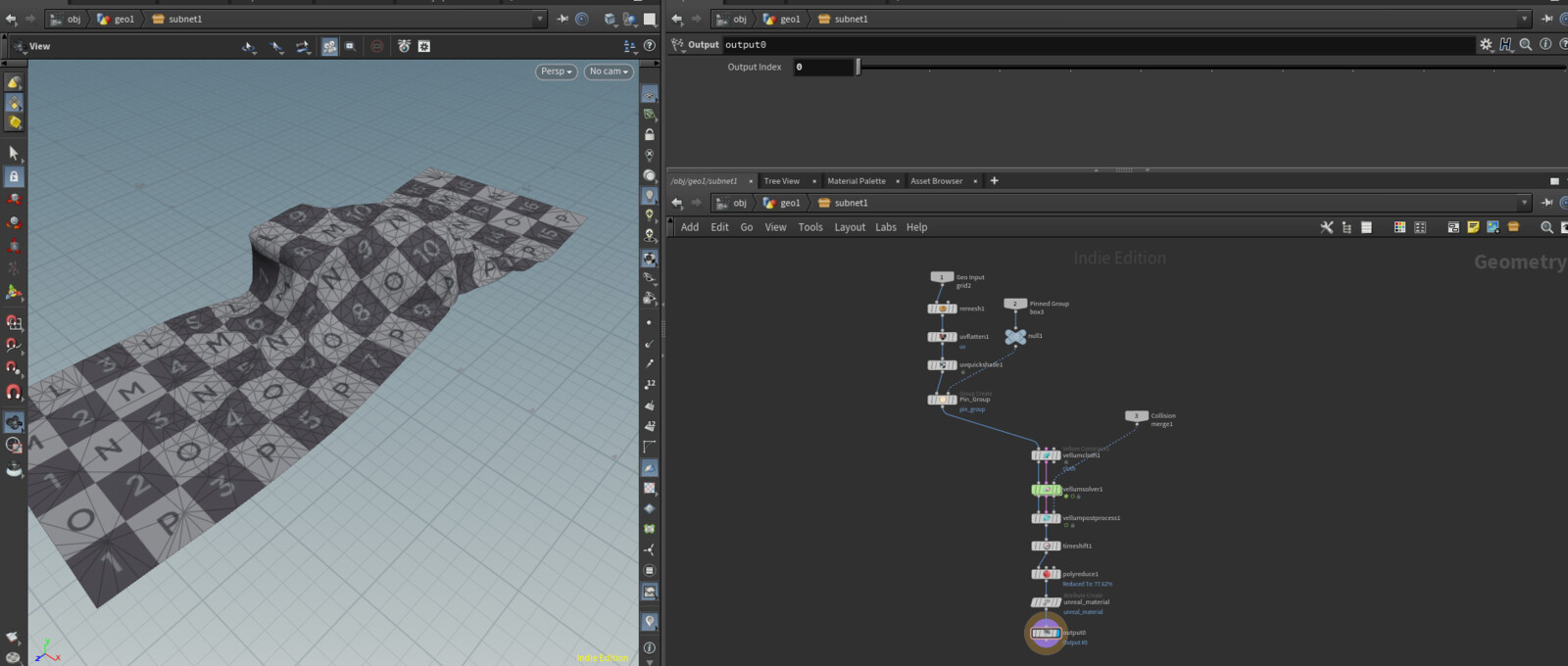This screenshot has width=1568, height=666.
Task: Click the tree list icon in the network toolbar
Action: coord(1347,227)
